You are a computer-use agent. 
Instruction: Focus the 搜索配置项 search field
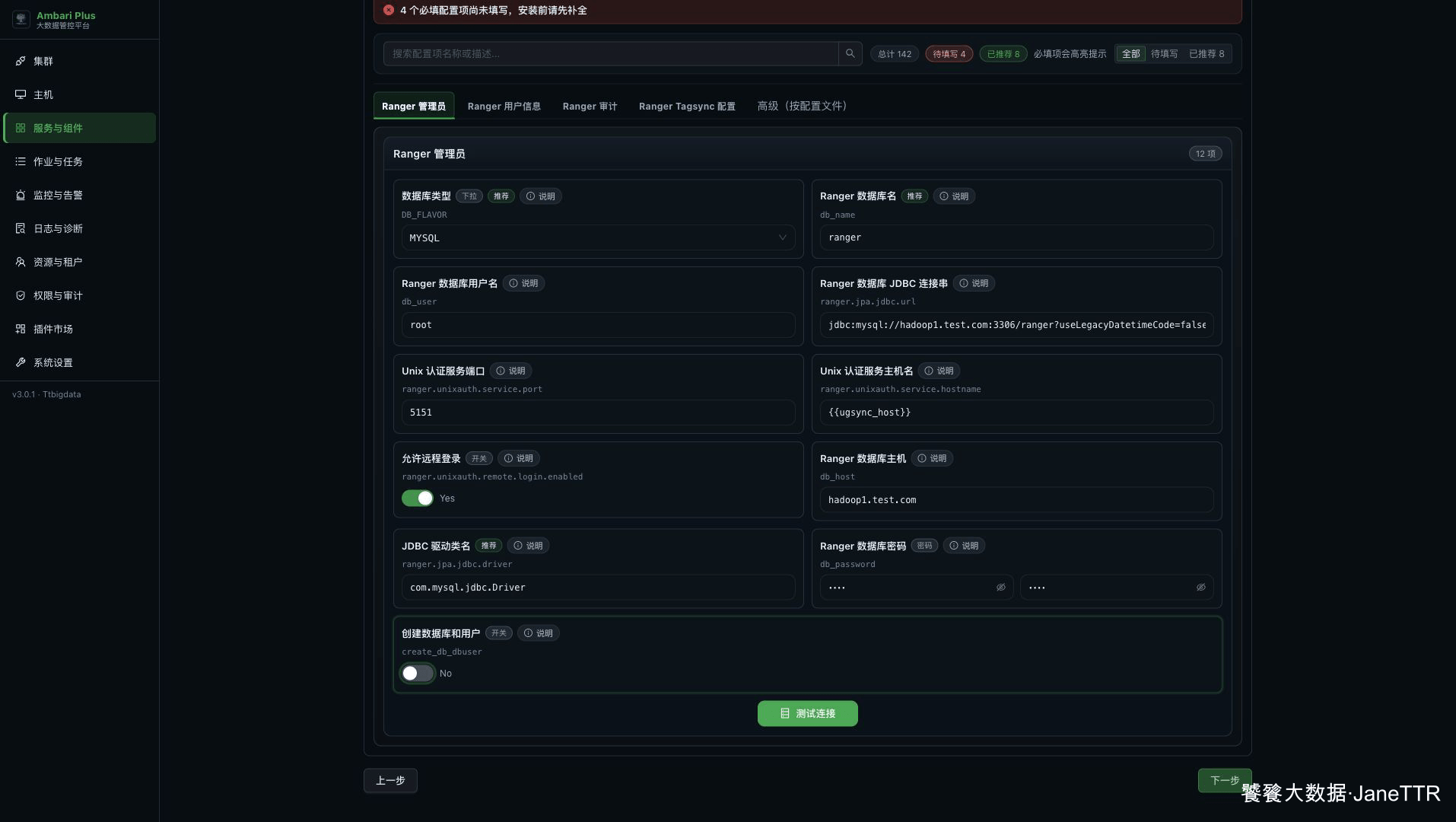click(x=611, y=53)
